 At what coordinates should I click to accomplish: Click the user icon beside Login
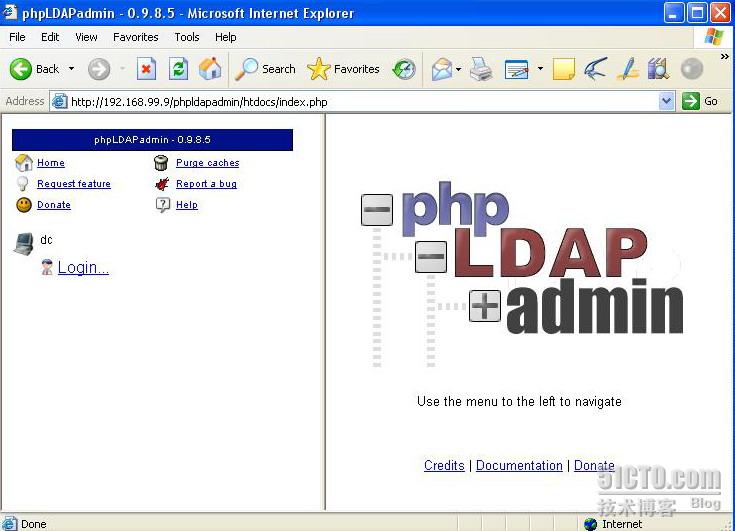[x=47, y=267]
